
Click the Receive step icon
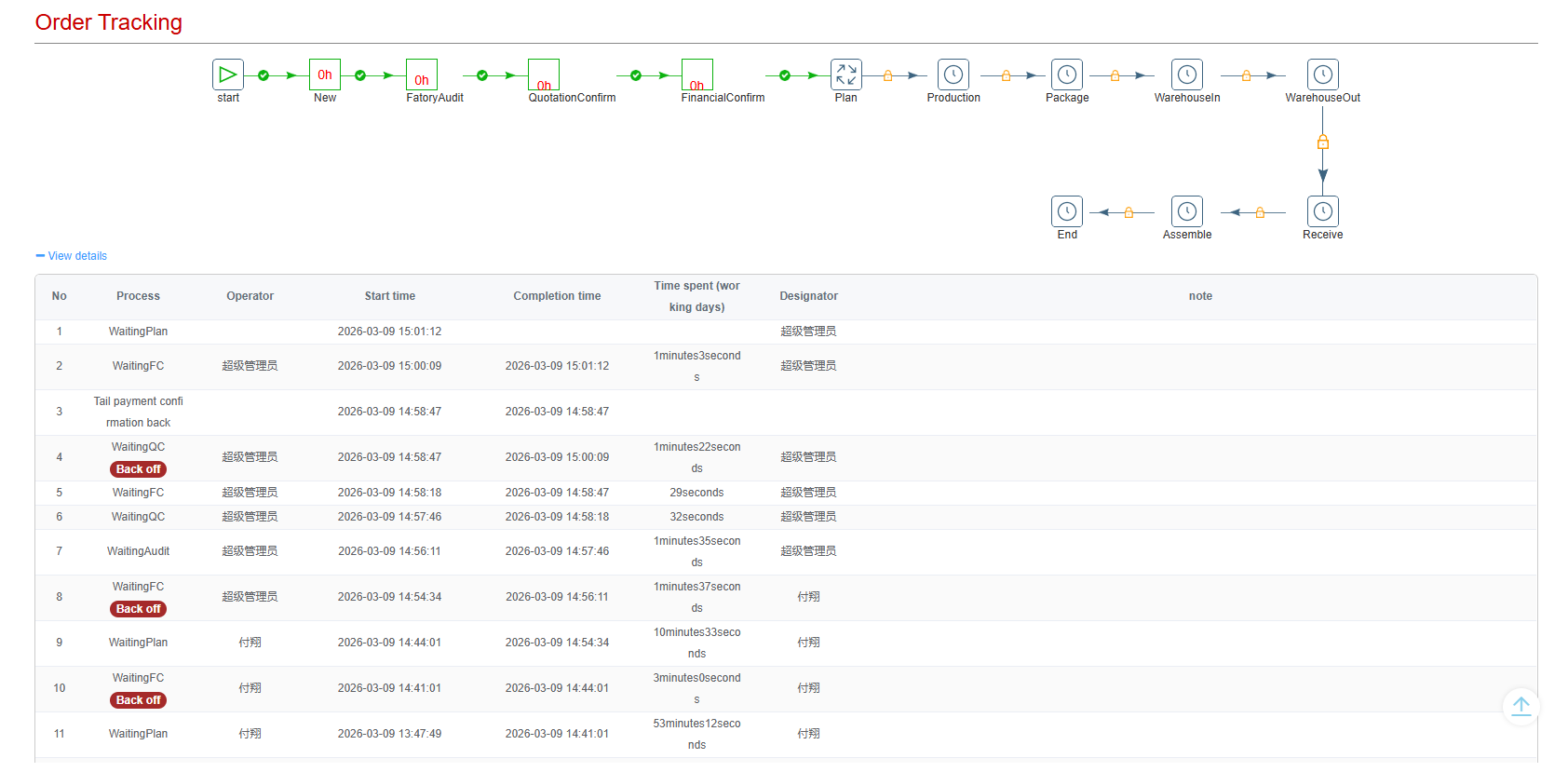pos(1323,211)
